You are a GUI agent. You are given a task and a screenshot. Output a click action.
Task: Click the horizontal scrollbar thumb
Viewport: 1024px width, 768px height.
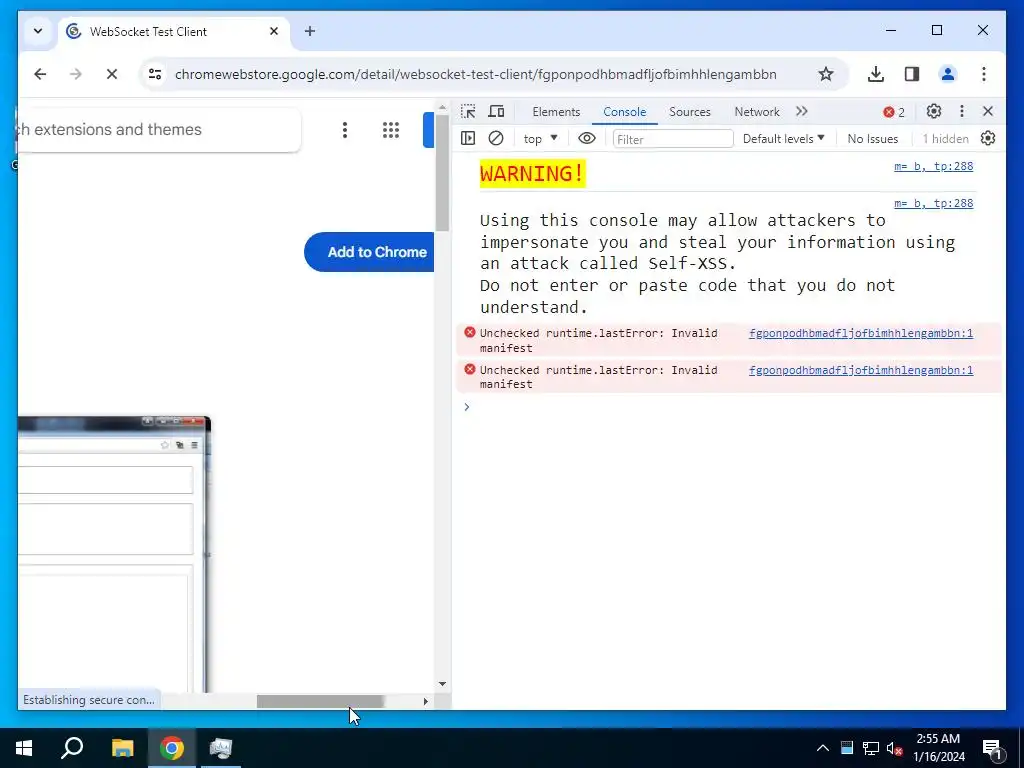319,701
